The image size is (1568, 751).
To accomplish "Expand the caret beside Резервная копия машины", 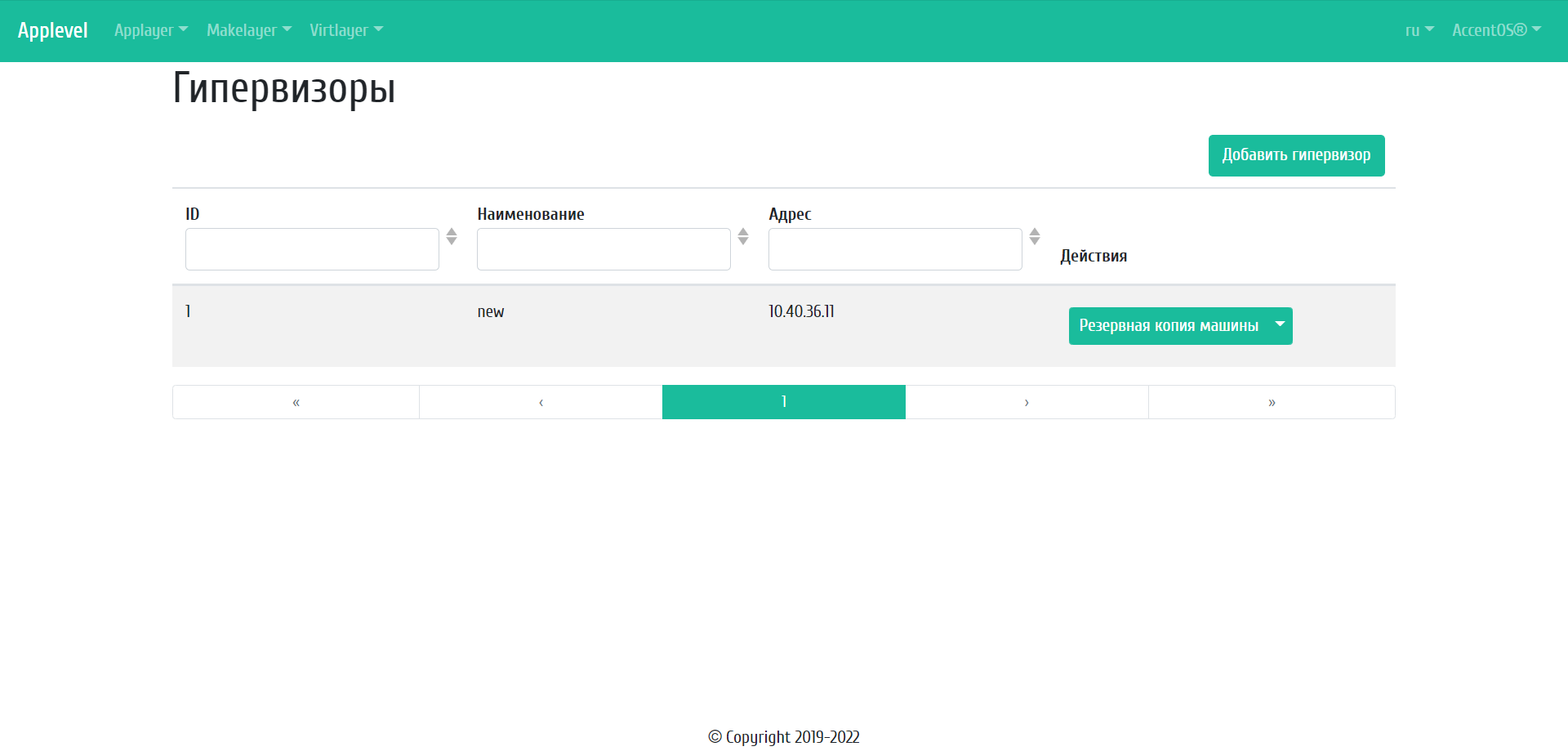I will pos(1280,325).
